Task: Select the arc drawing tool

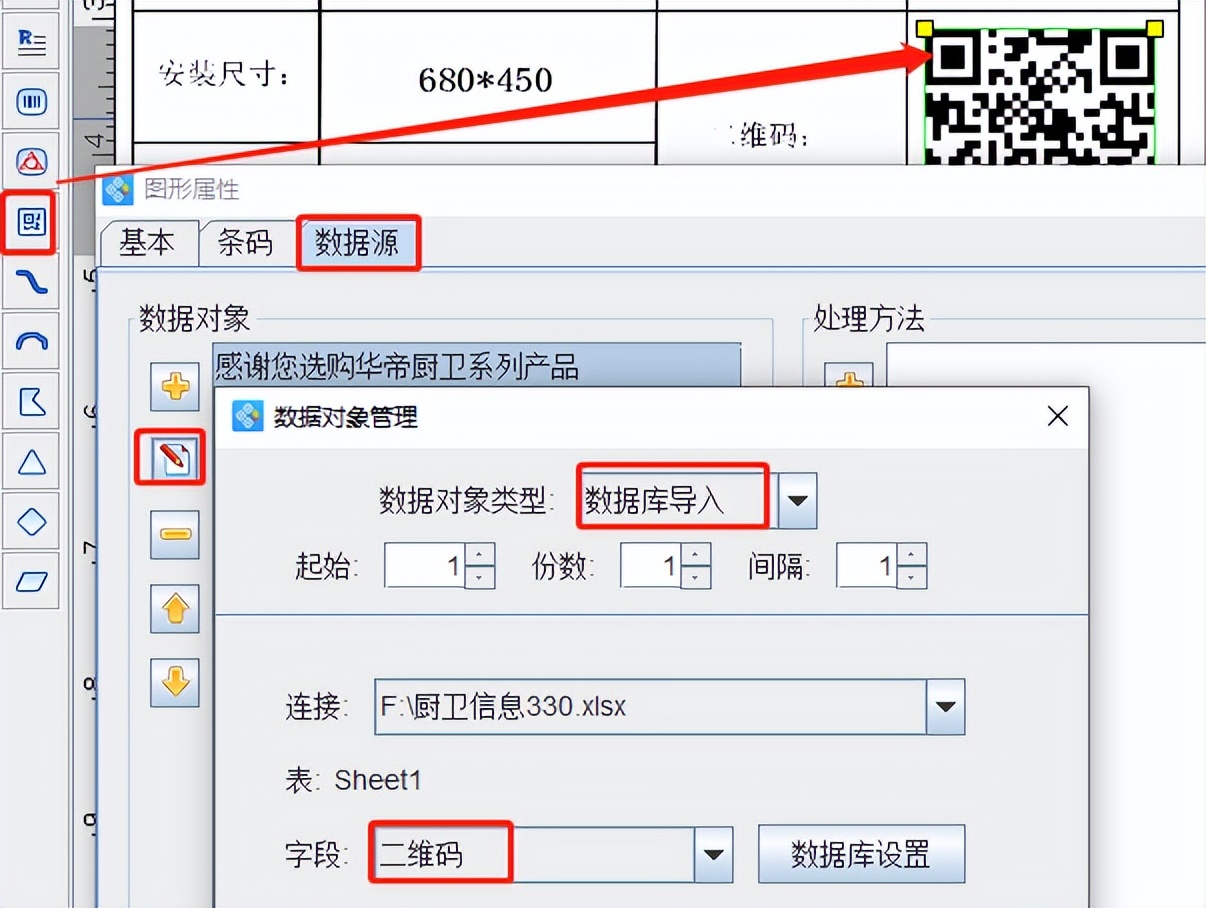Action: coord(32,343)
